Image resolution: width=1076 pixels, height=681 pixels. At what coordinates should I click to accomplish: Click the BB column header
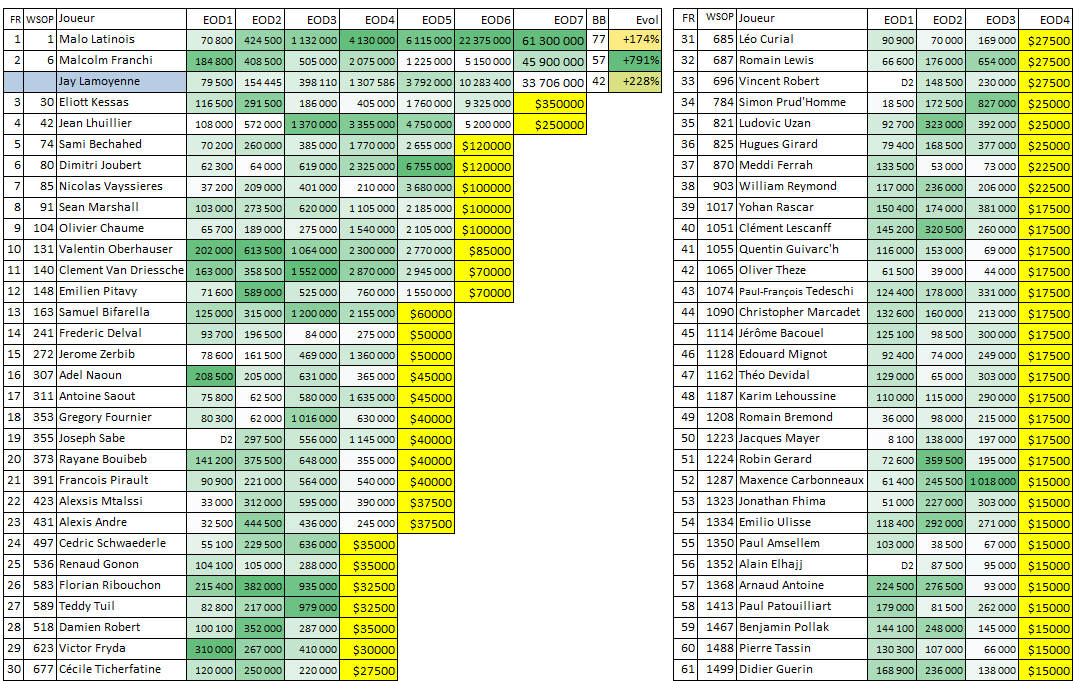tap(598, 19)
